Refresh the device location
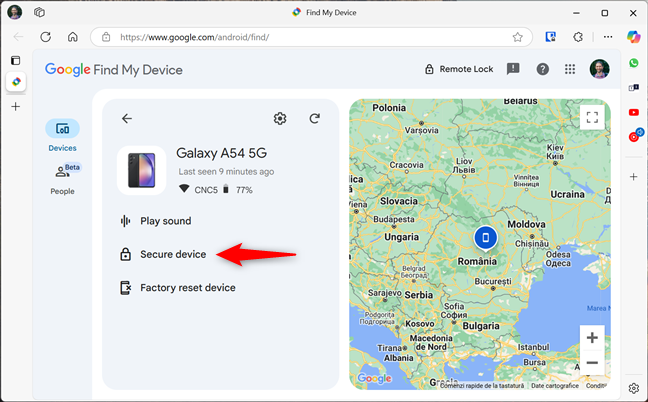The image size is (648, 402). pyautogui.click(x=314, y=119)
